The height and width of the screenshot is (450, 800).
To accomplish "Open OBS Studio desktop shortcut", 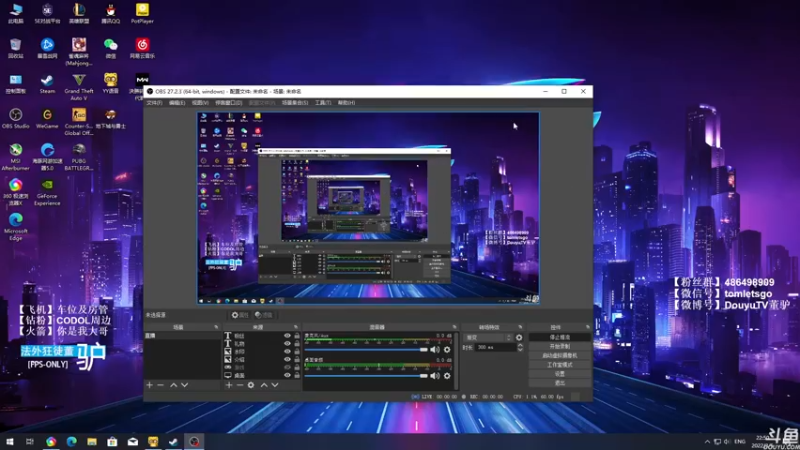I will tap(16, 118).
